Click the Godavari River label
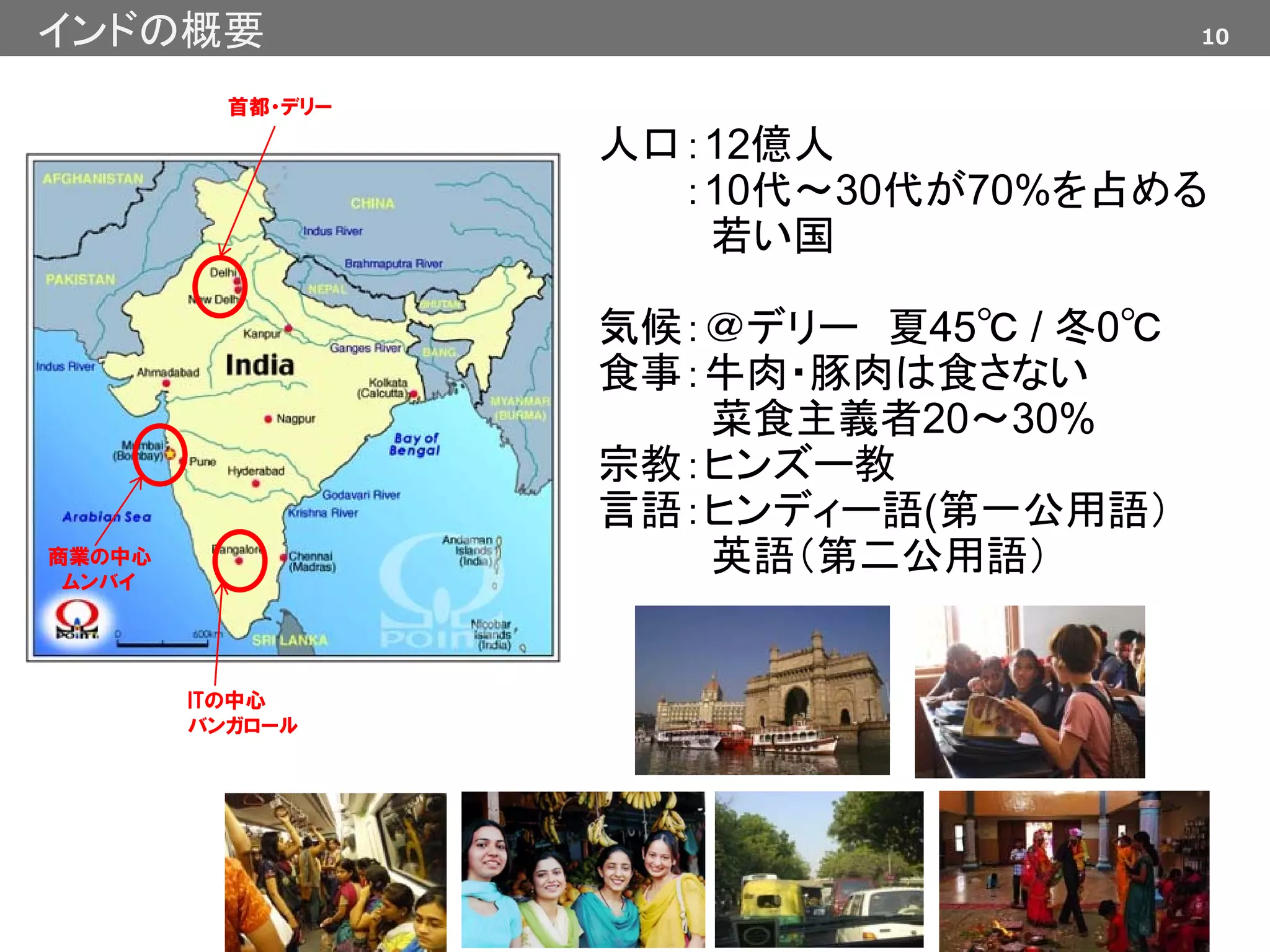This screenshot has height=952, width=1270. [361, 495]
